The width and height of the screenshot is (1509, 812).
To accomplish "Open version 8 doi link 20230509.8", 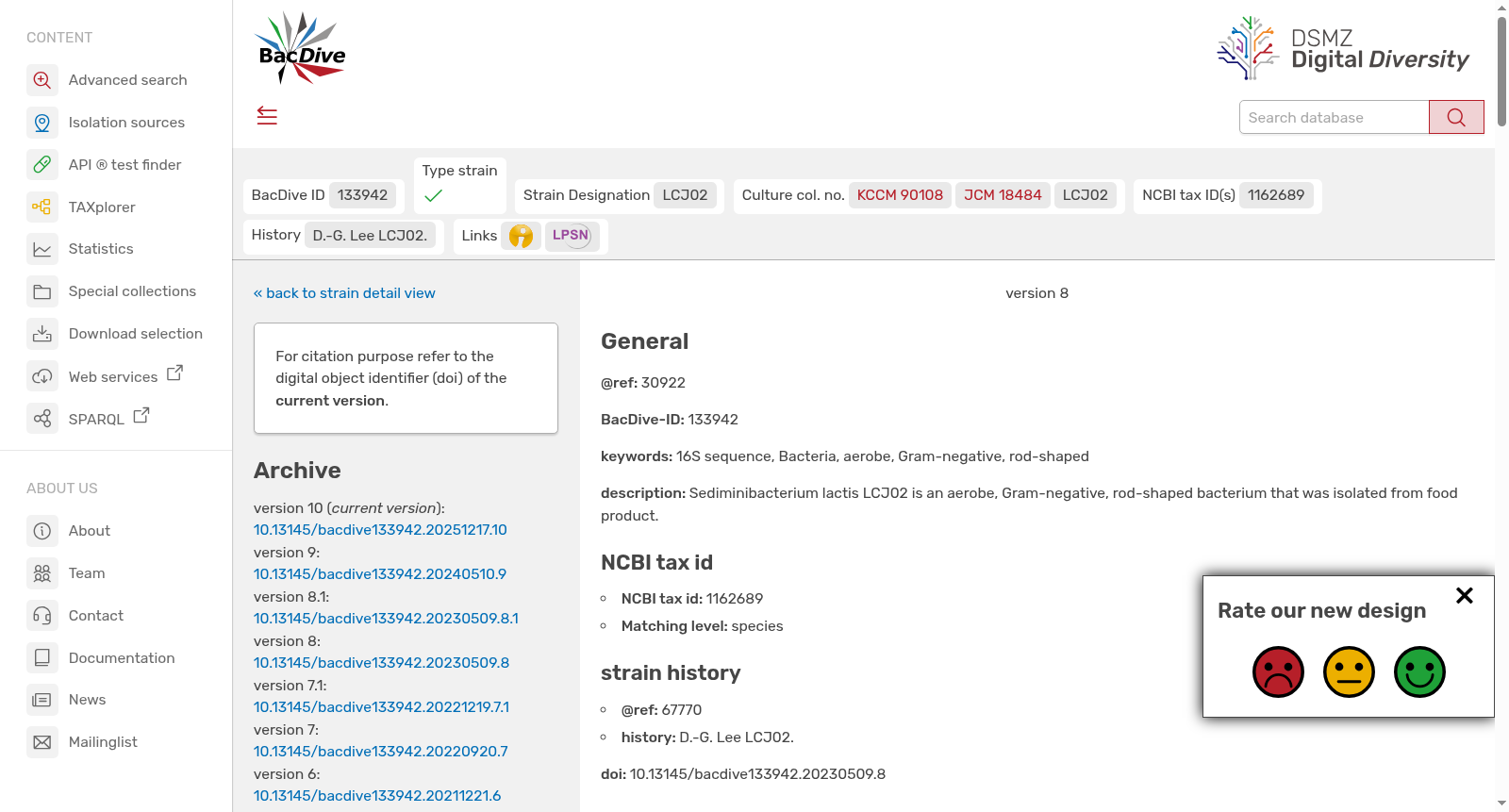I will (x=381, y=663).
